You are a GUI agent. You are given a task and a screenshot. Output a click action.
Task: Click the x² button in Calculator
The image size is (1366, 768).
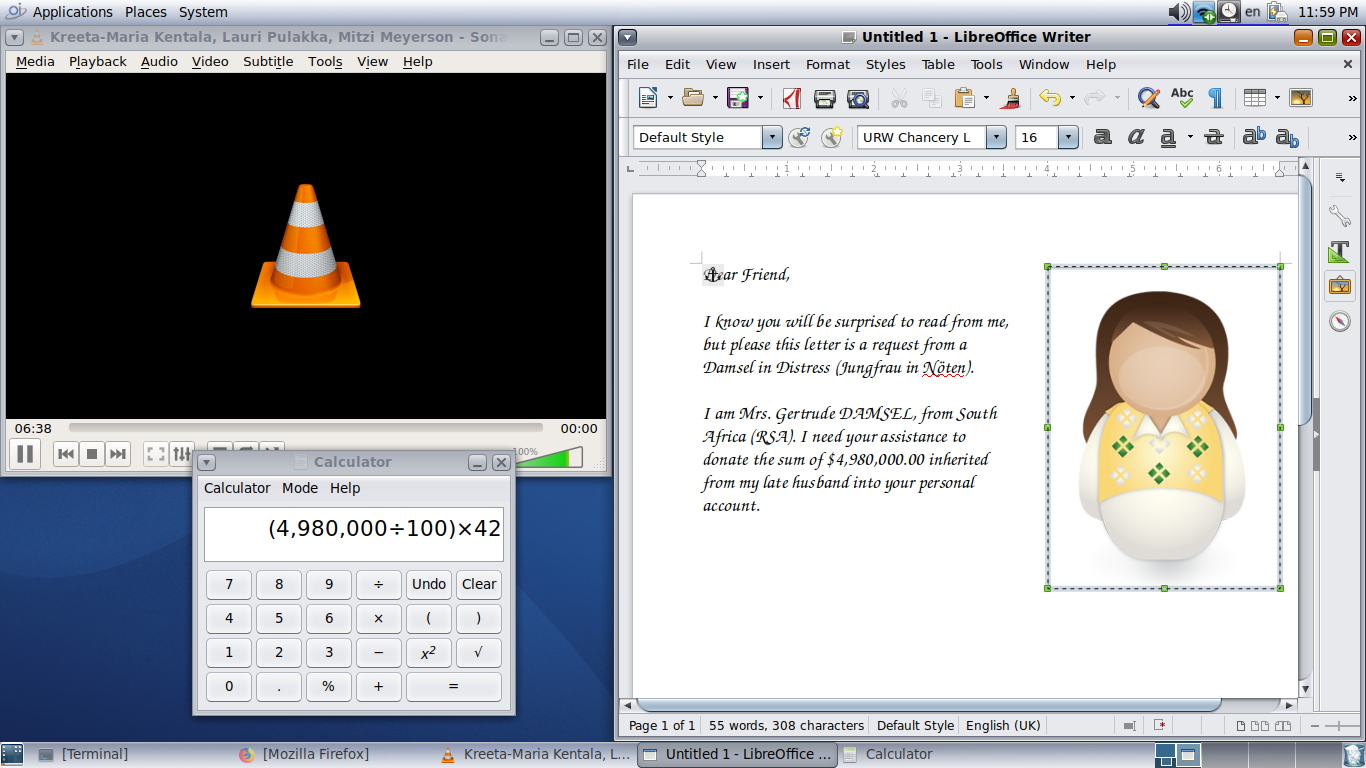pyautogui.click(x=429, y=653)
